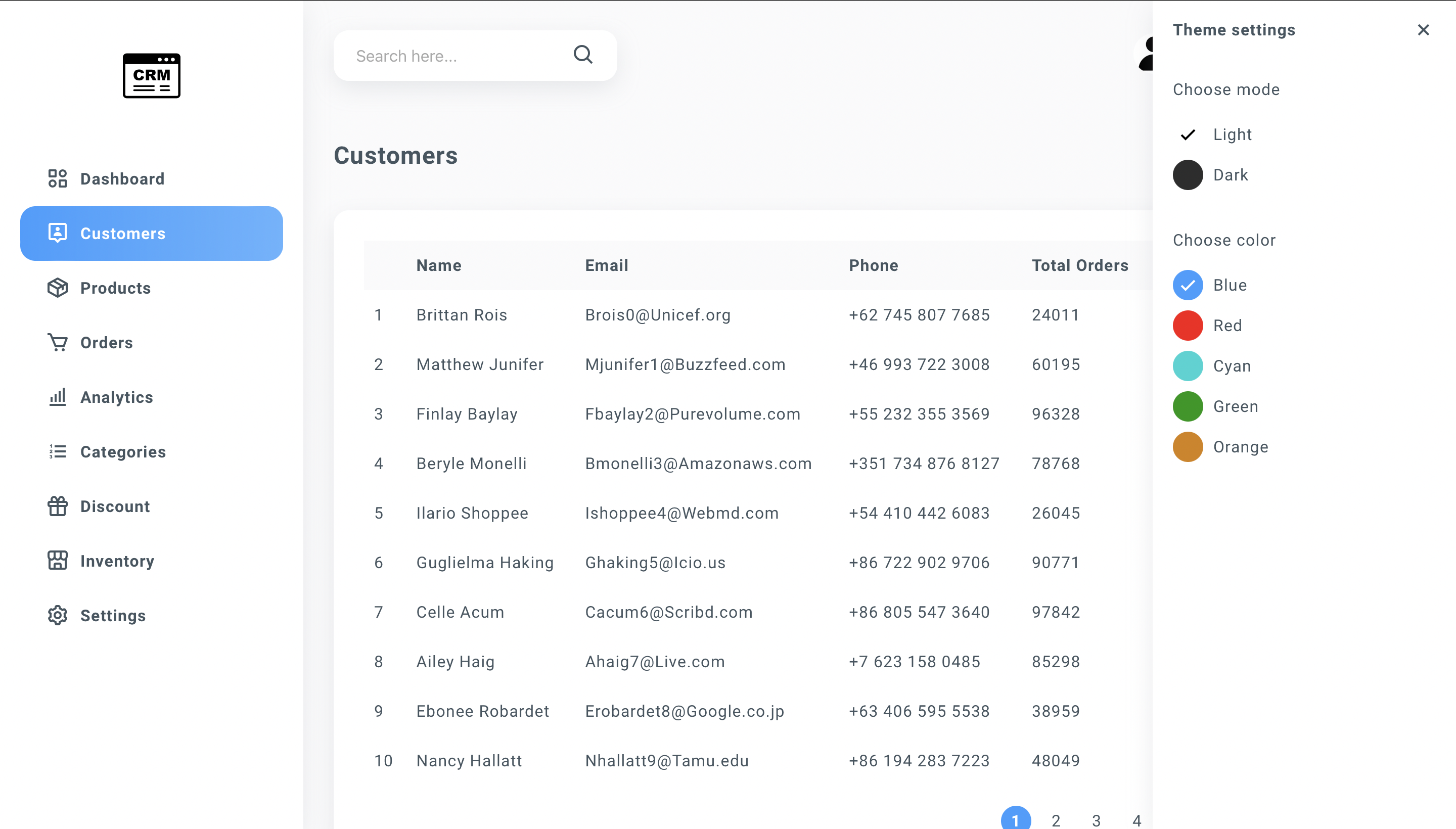The width and height of the screenshot is (1456, 829).
Task: Enable the Red theme color
Action: (1188, 325)
